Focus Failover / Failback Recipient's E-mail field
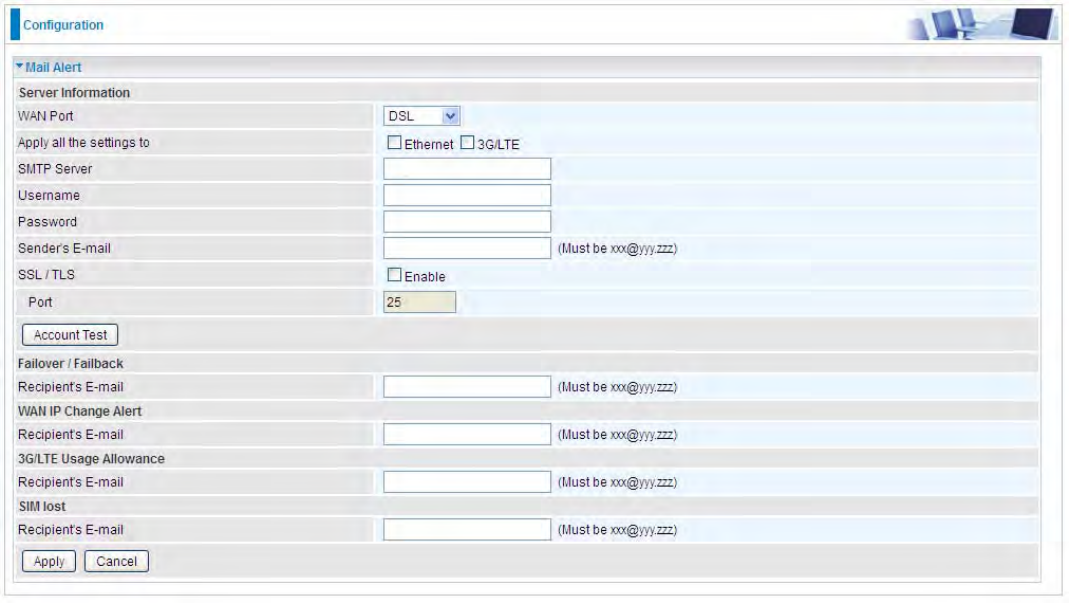 [467, 387]
